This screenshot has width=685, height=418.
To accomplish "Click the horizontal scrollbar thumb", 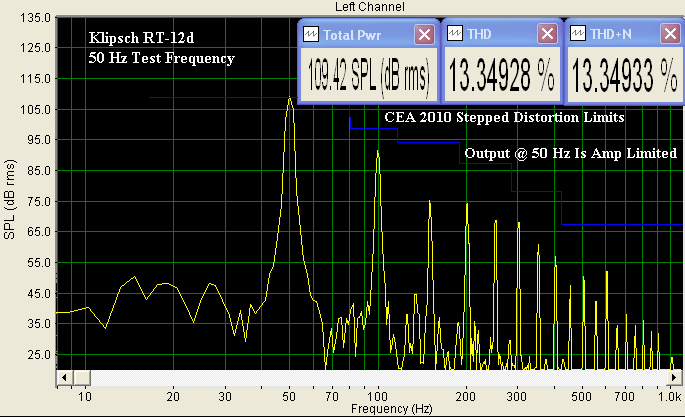I will 82,377.
